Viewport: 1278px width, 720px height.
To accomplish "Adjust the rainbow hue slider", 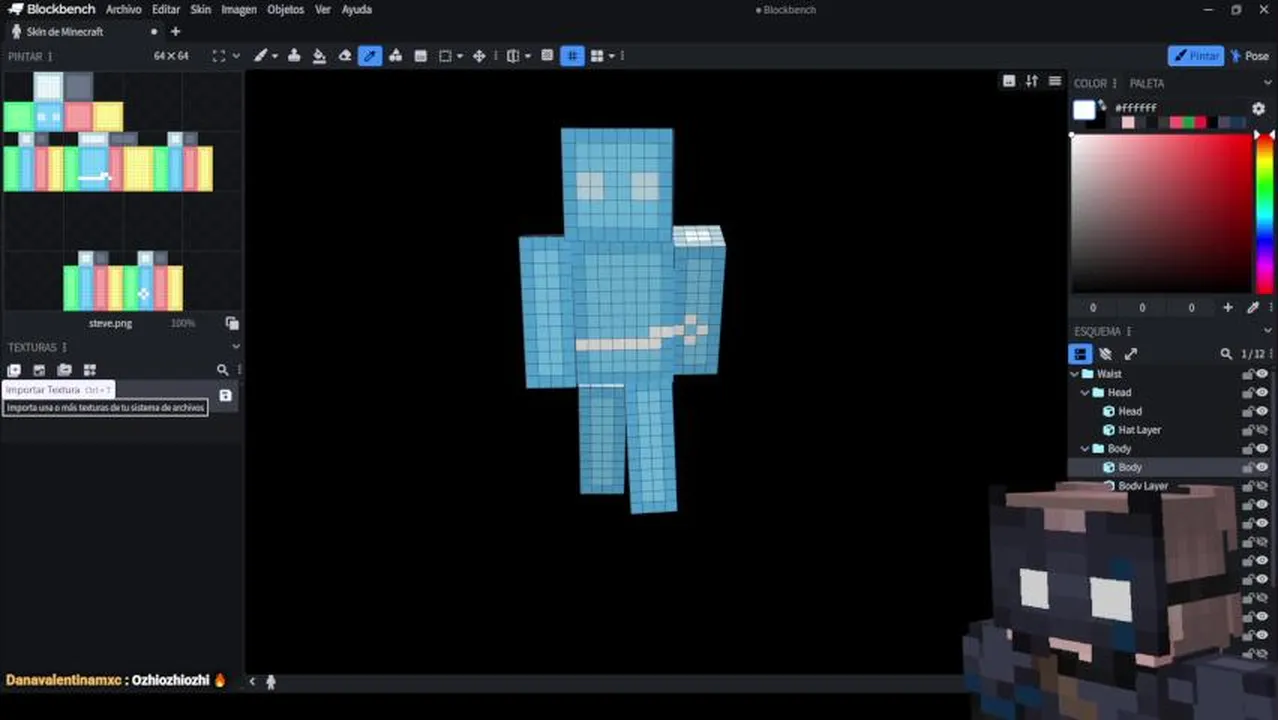I will (1265, 213).
